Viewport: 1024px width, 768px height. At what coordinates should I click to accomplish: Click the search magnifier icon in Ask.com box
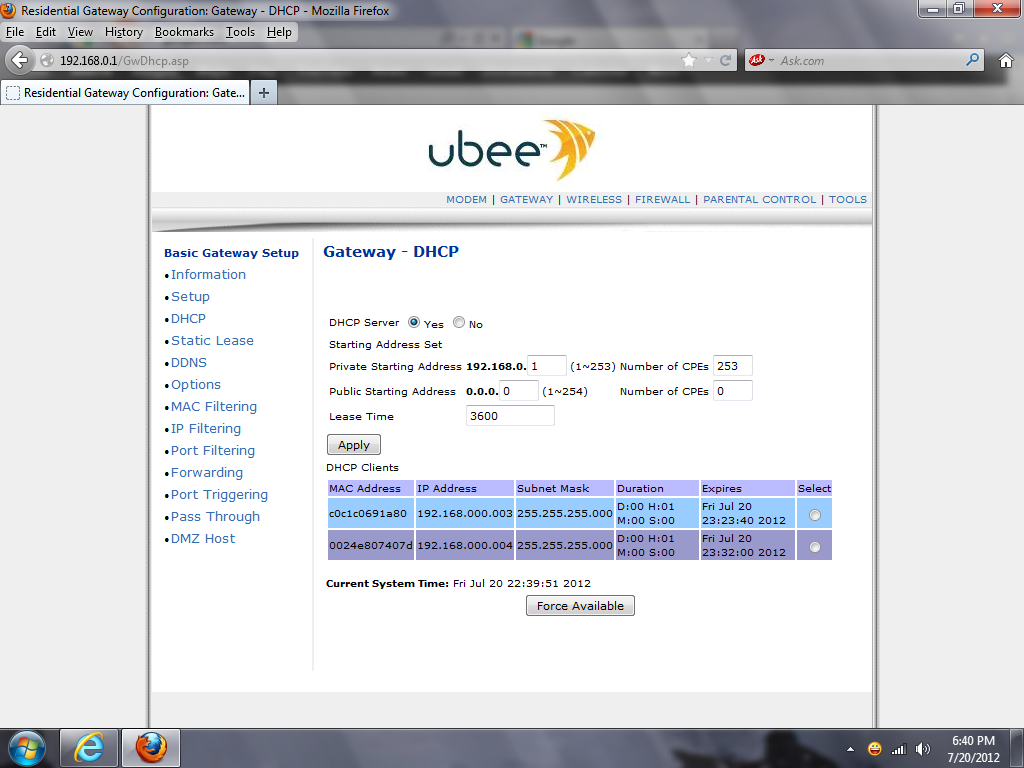[972, 60]
